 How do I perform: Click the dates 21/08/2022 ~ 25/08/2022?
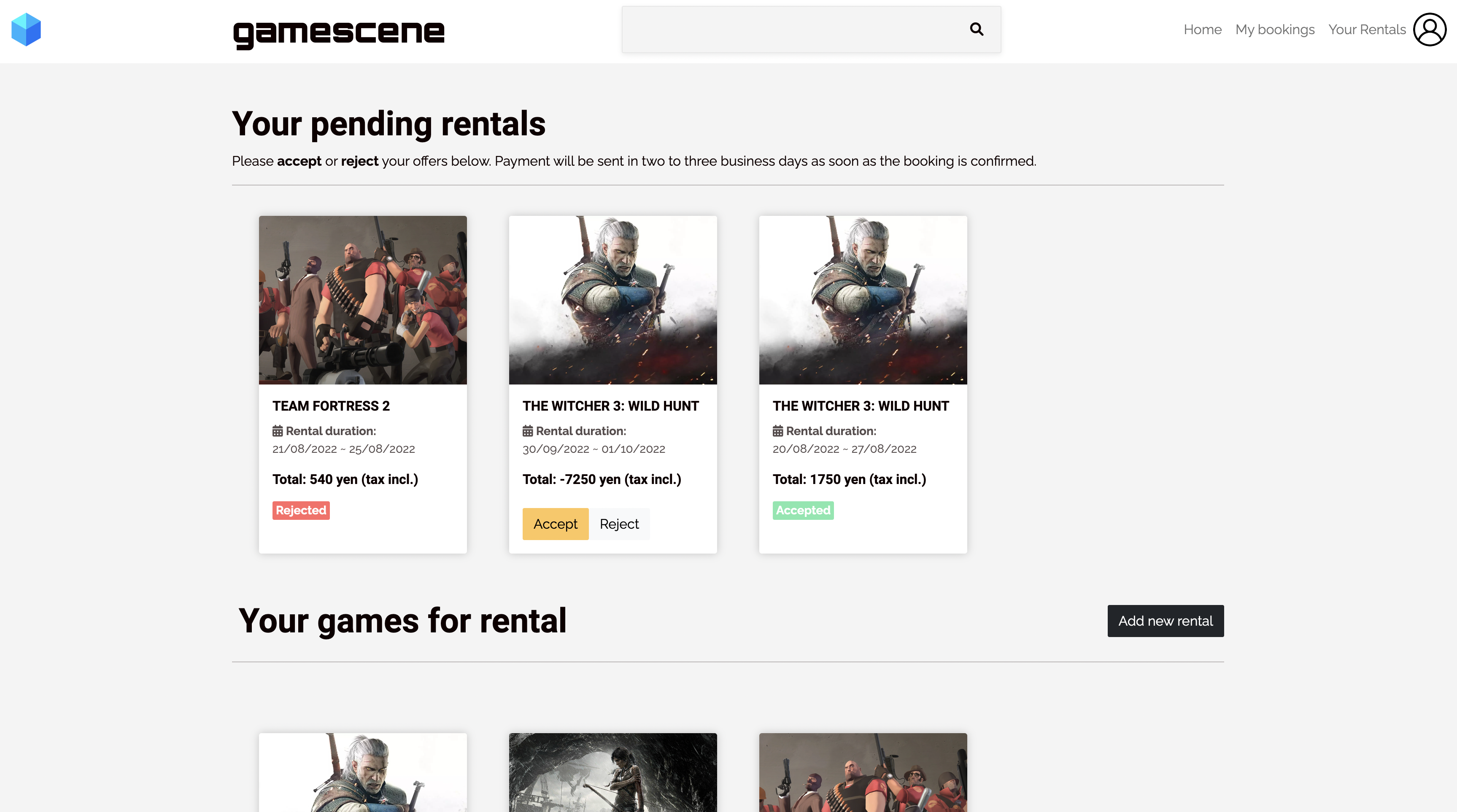tap(343, 449)
